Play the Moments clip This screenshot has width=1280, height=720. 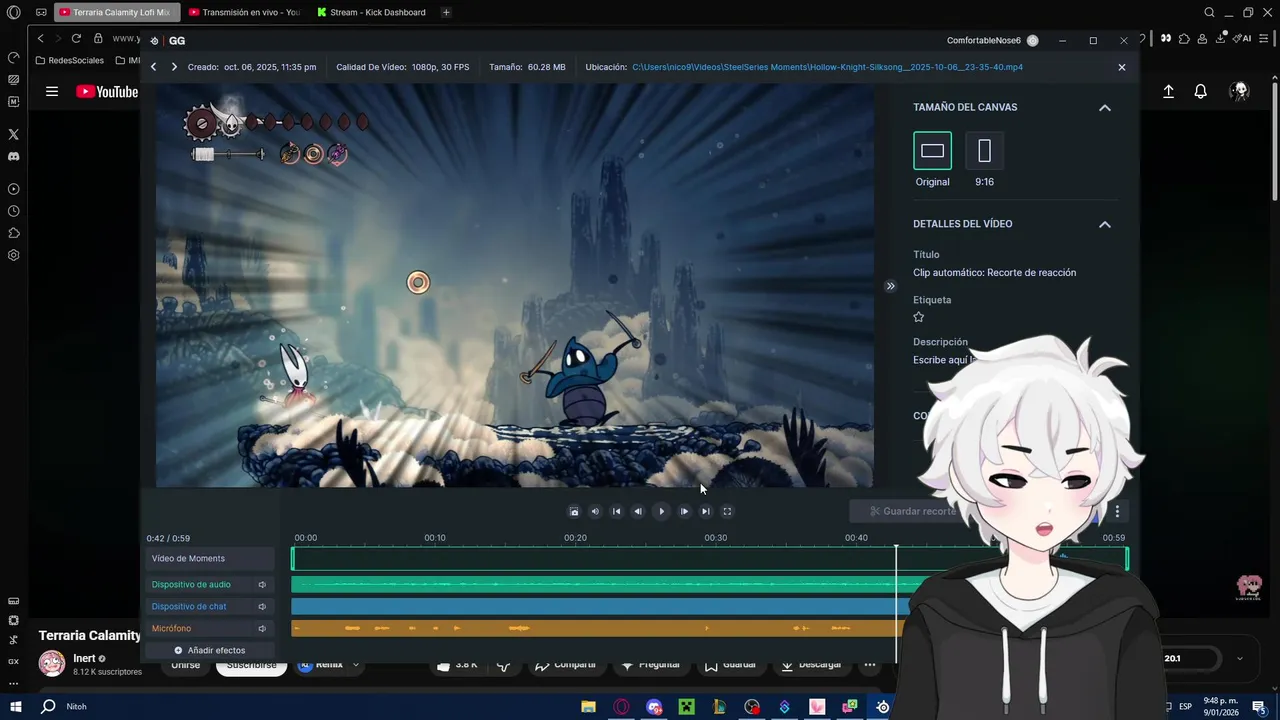pyautogui.click(x=661, y=511)
